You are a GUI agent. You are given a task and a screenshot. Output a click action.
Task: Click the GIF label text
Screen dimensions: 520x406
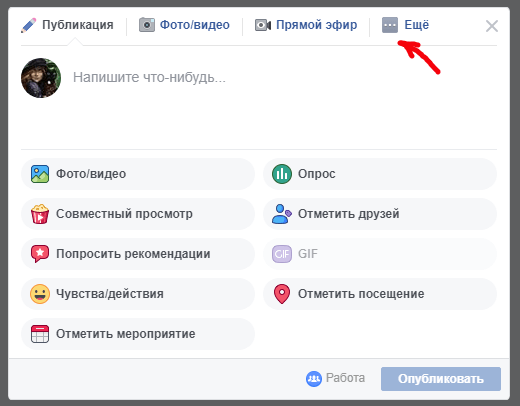[x=308, y=254]
